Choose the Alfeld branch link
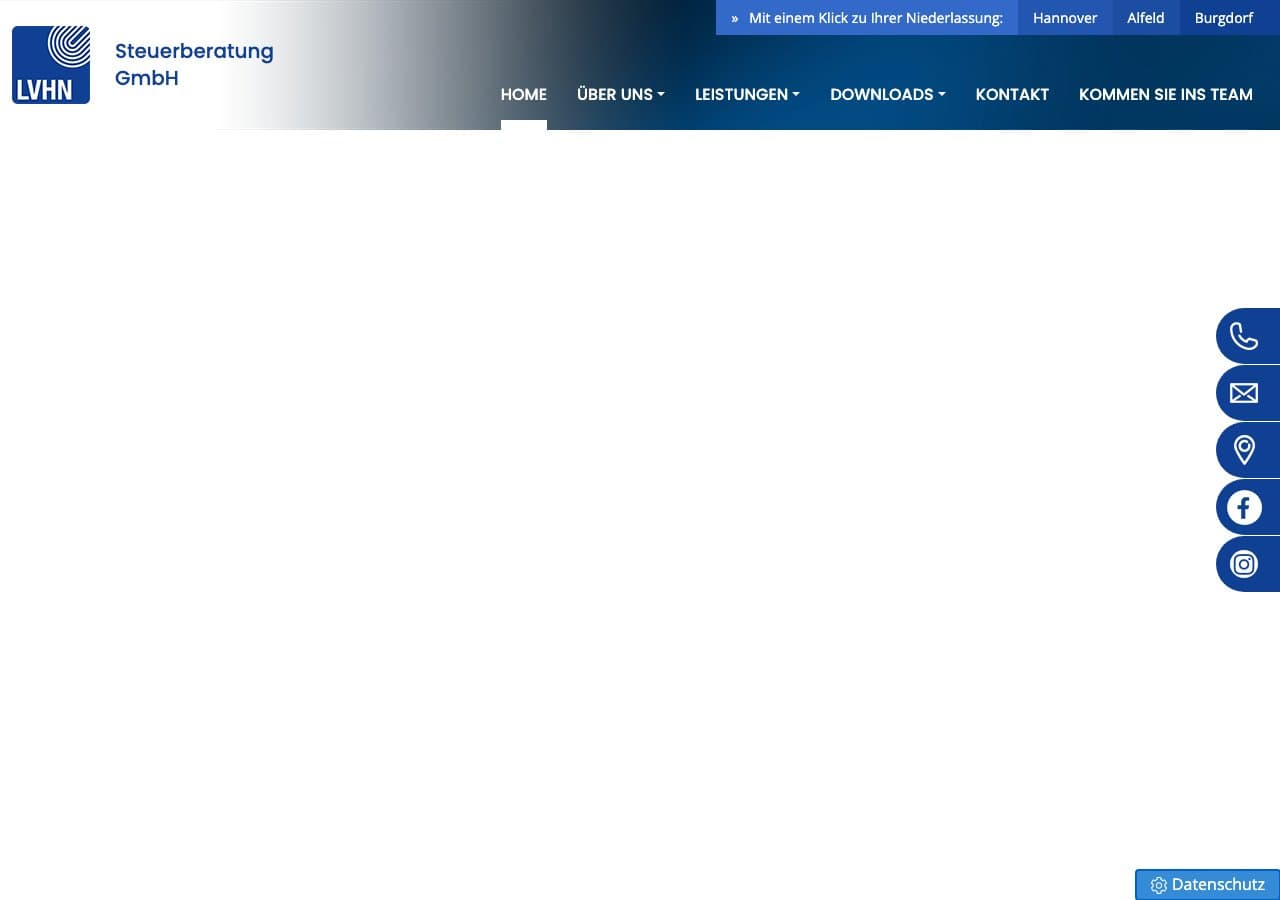This screenshot has width=1280, height=900. point(1145,18)
